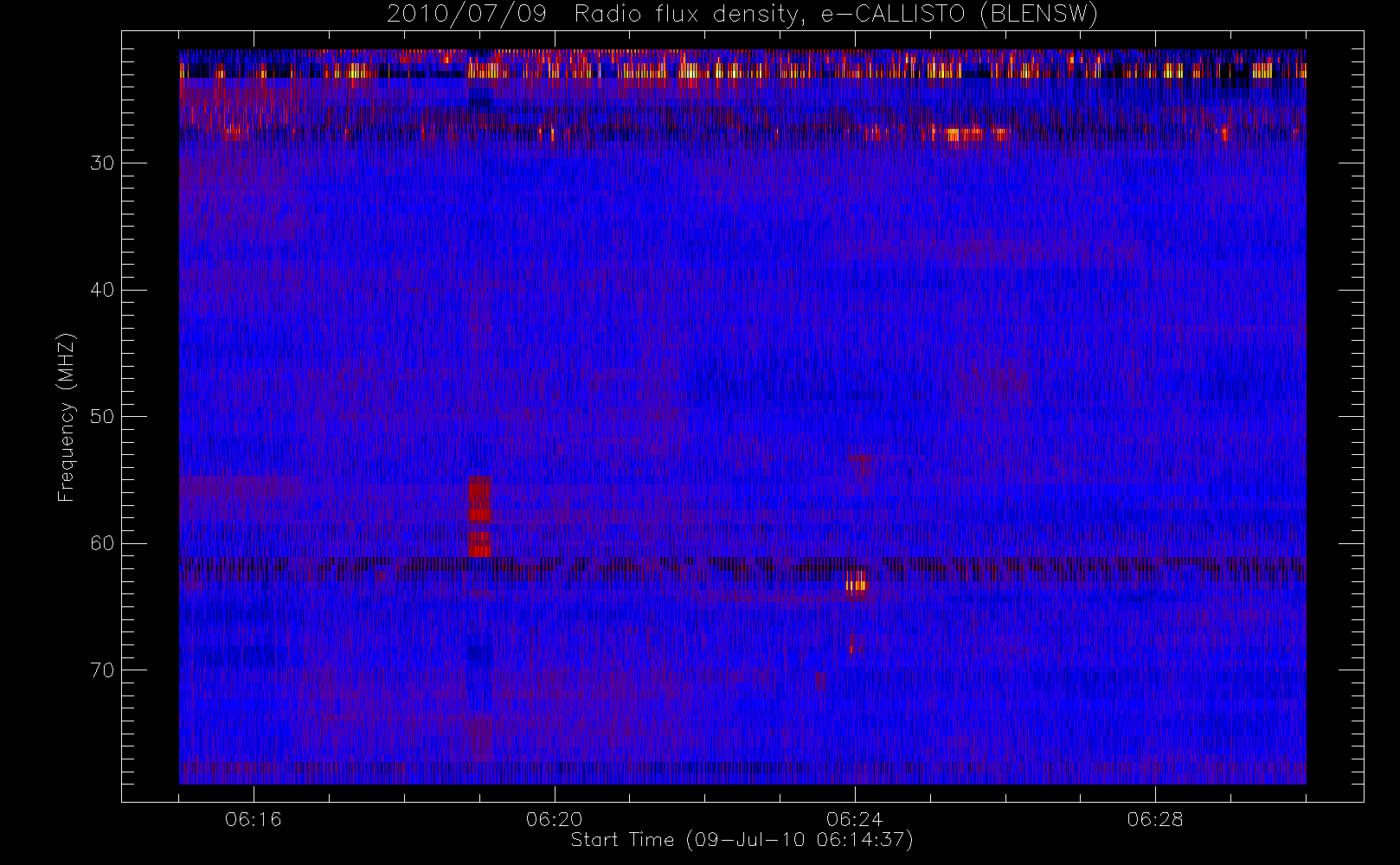
Task: Click the '40' frequency tick label
Action: (102, 290)
